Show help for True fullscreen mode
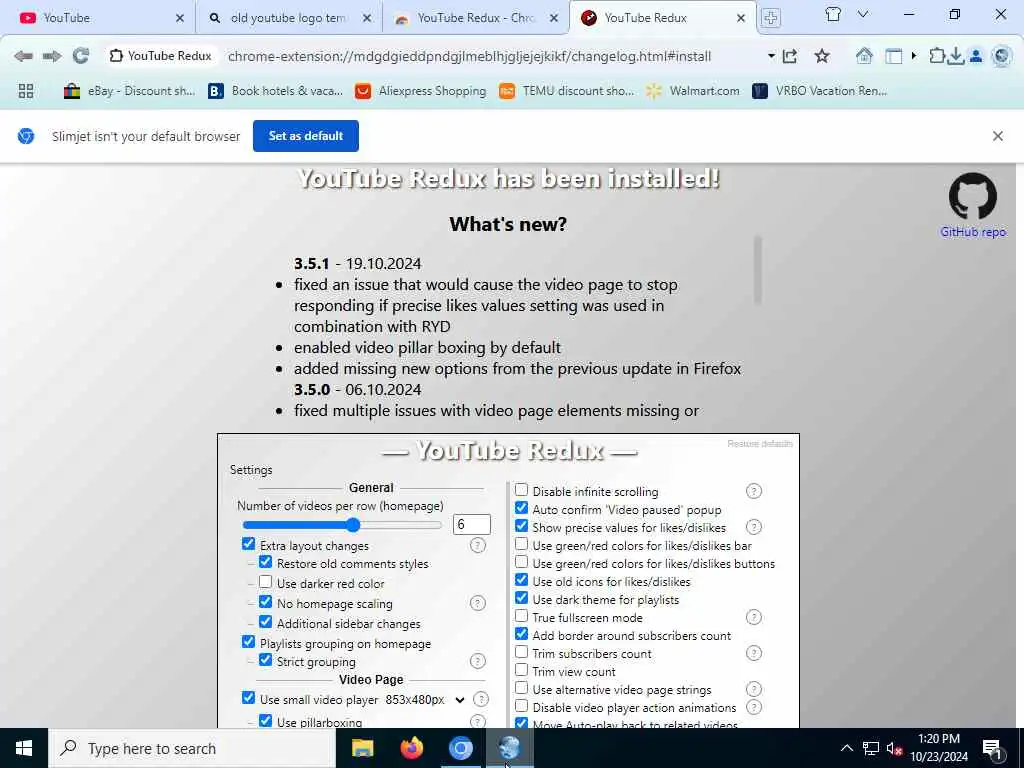 (754, 617)
